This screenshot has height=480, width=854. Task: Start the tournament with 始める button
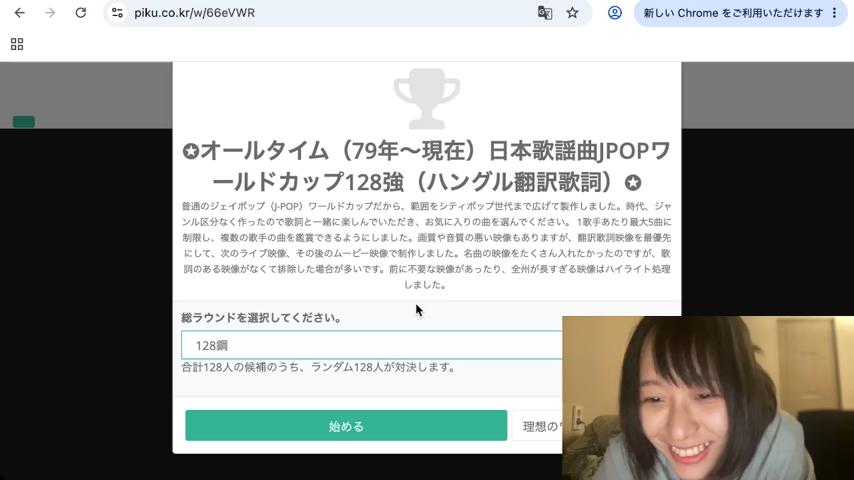(x=346, y=426)
